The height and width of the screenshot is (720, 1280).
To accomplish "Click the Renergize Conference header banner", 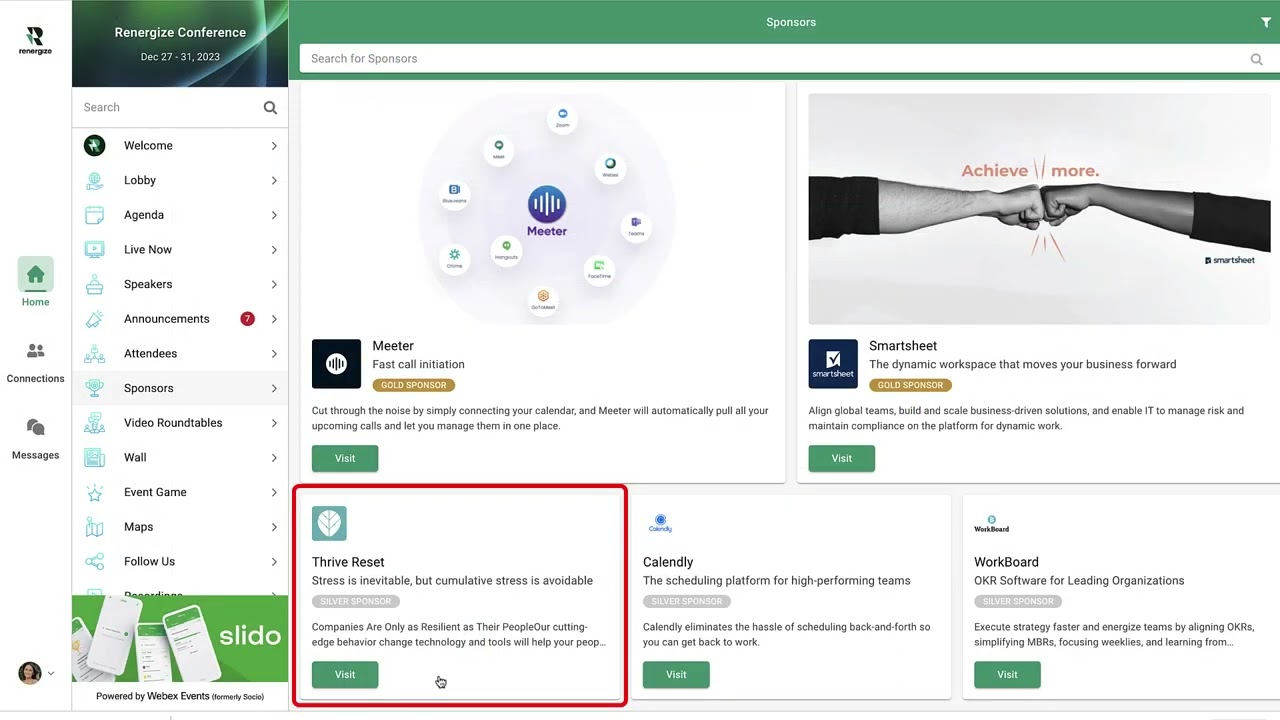I will click(180, 43).
